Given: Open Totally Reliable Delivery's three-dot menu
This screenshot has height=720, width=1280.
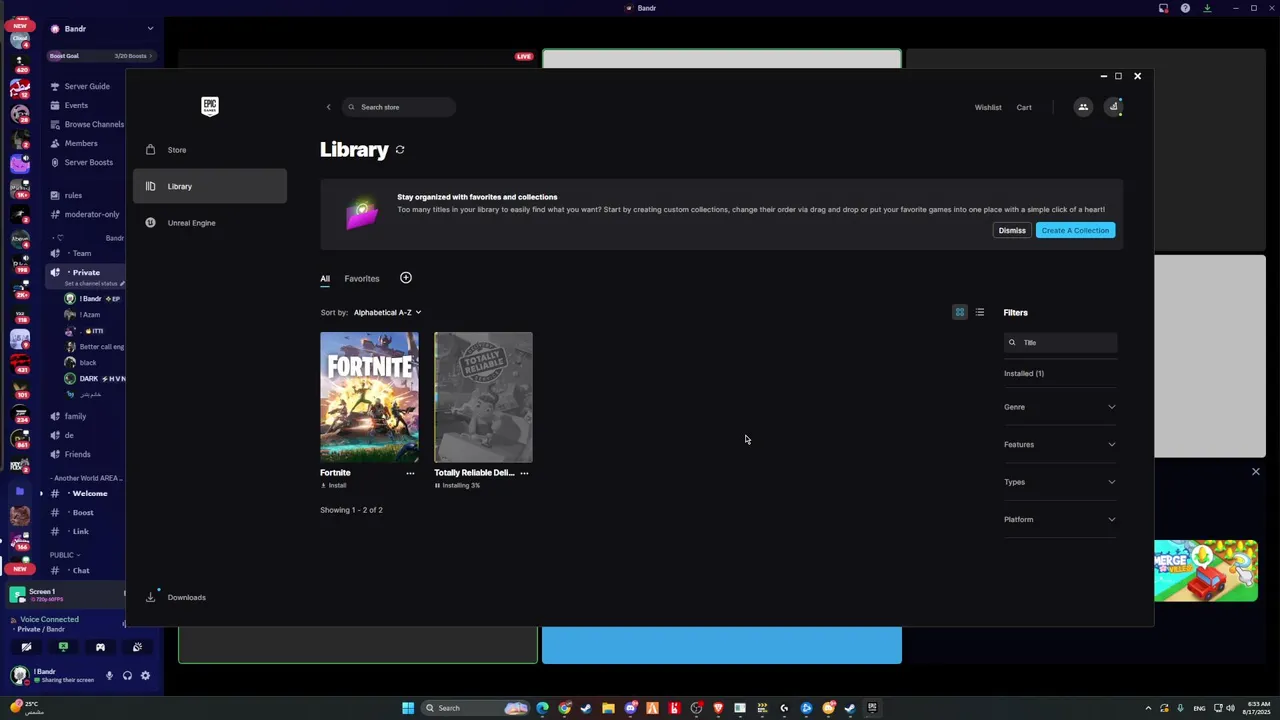Looking at the screenshot, I should click(x=524, y=473).
